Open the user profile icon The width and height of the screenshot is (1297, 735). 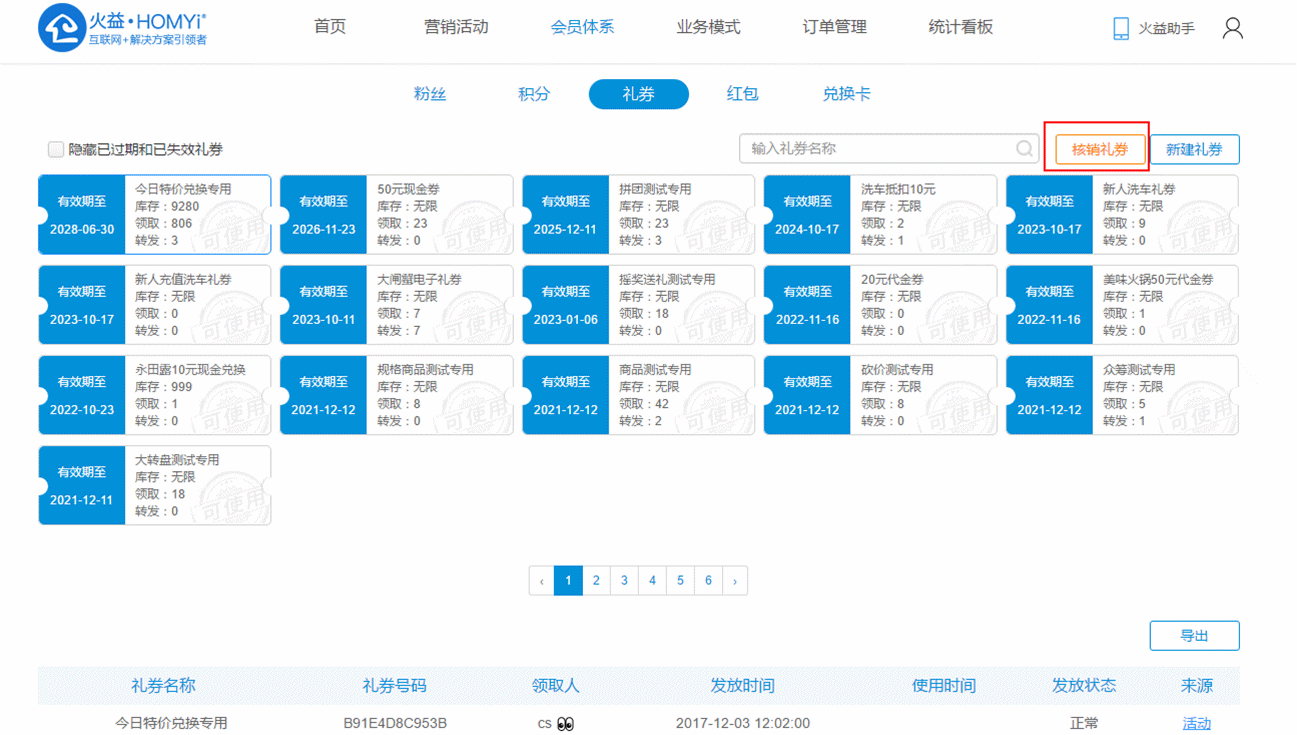coord(1232,28)
